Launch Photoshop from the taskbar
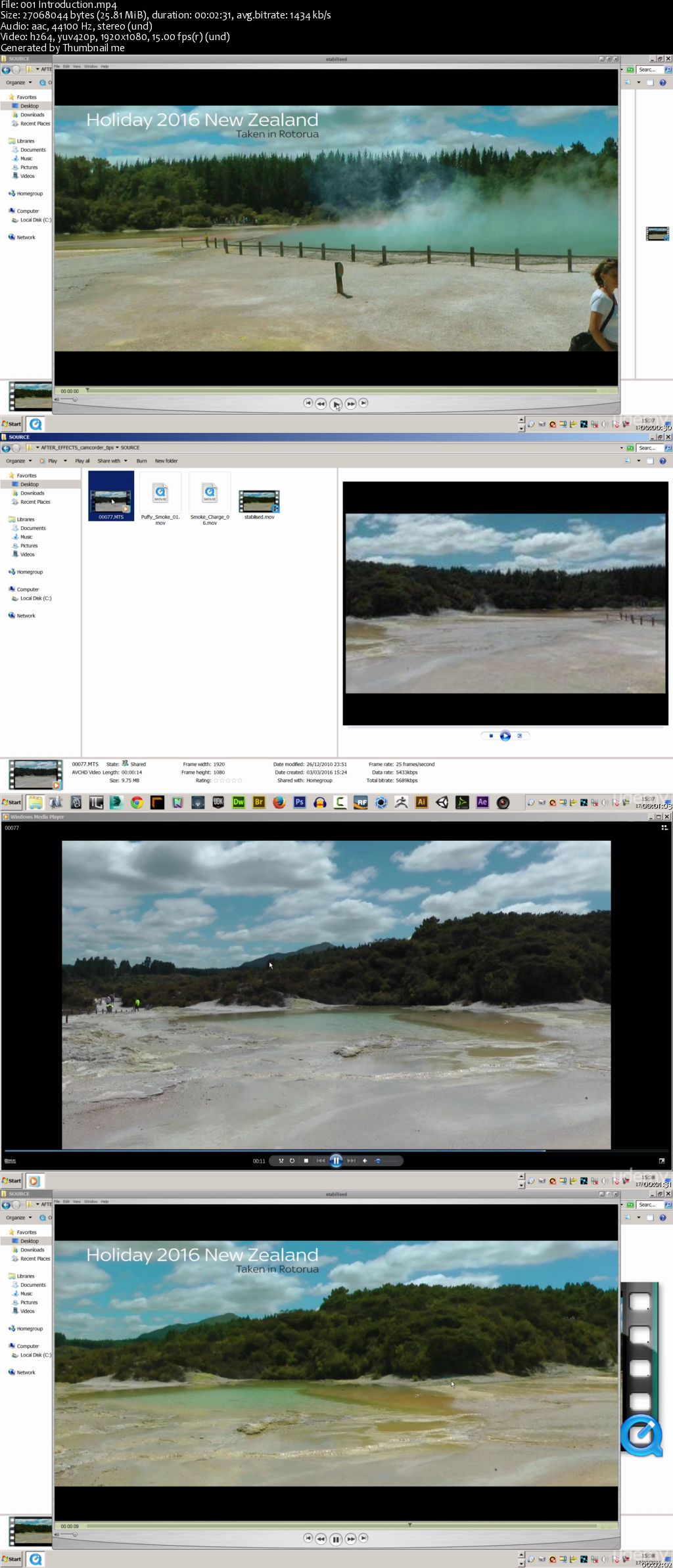The width and height of the screenshot is (673, 1568). [300, 802]
